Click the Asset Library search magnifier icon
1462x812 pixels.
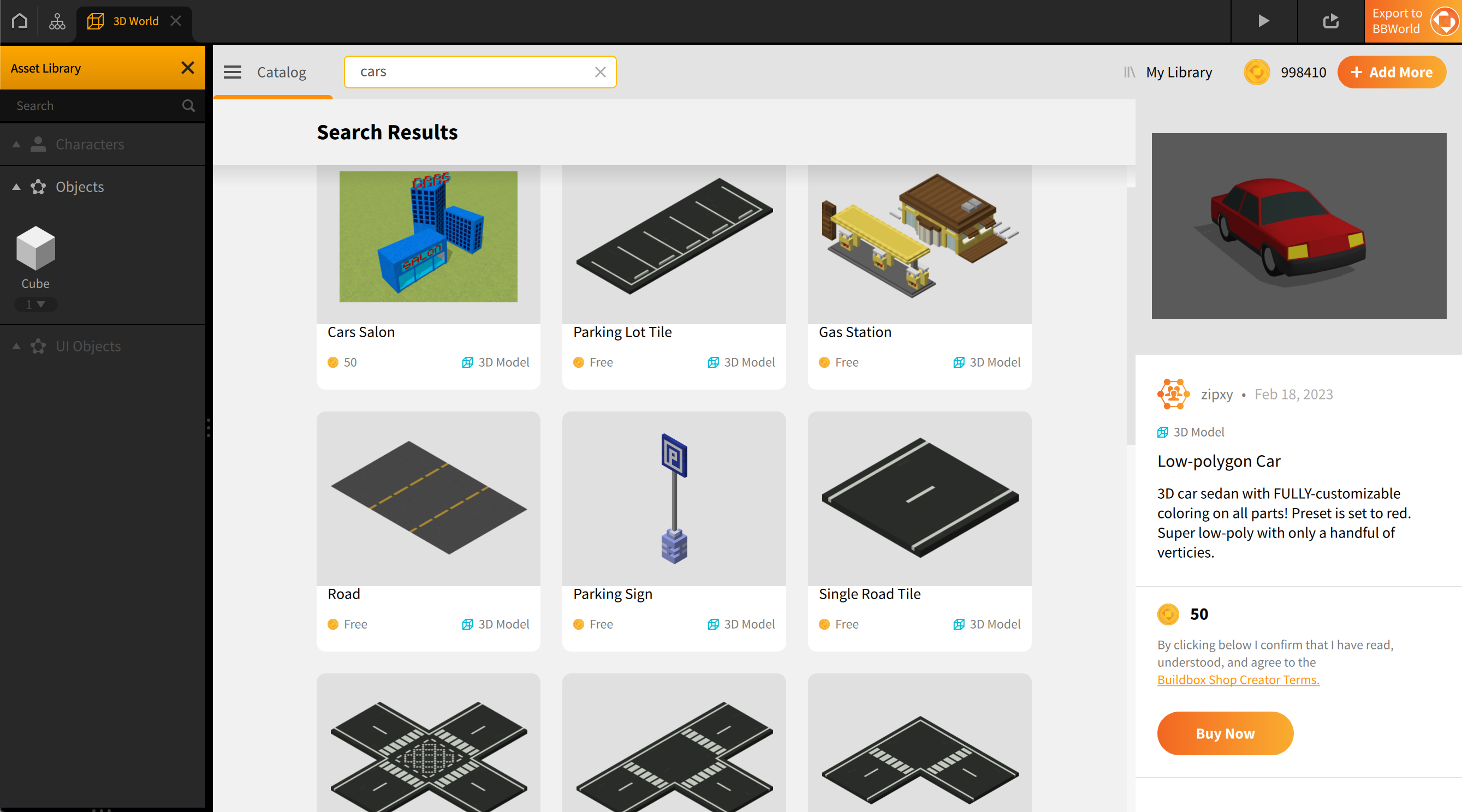tap(188, 105)
